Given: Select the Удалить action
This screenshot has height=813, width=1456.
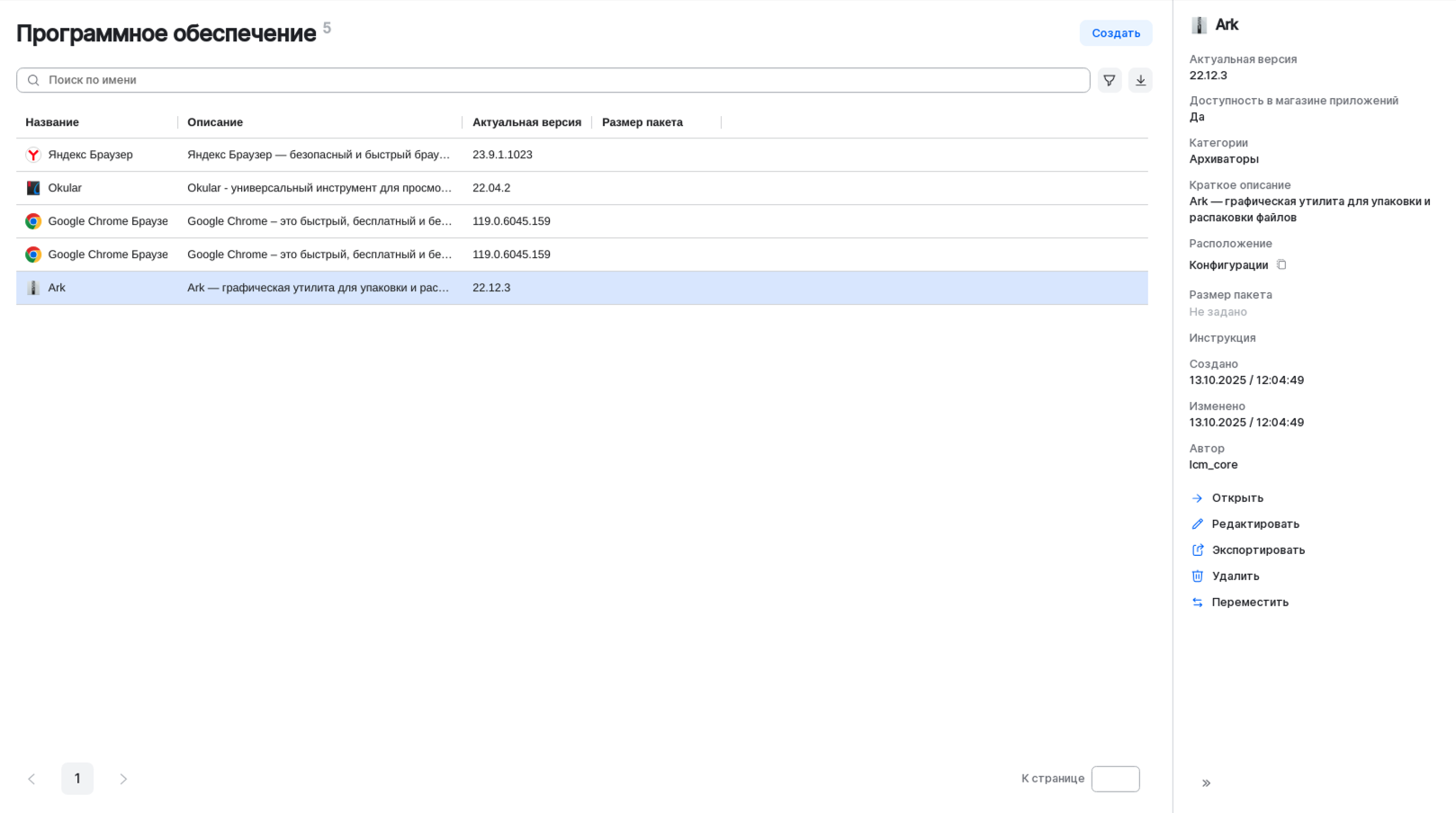Looking at the screenshot, I should pos(1235,576).
